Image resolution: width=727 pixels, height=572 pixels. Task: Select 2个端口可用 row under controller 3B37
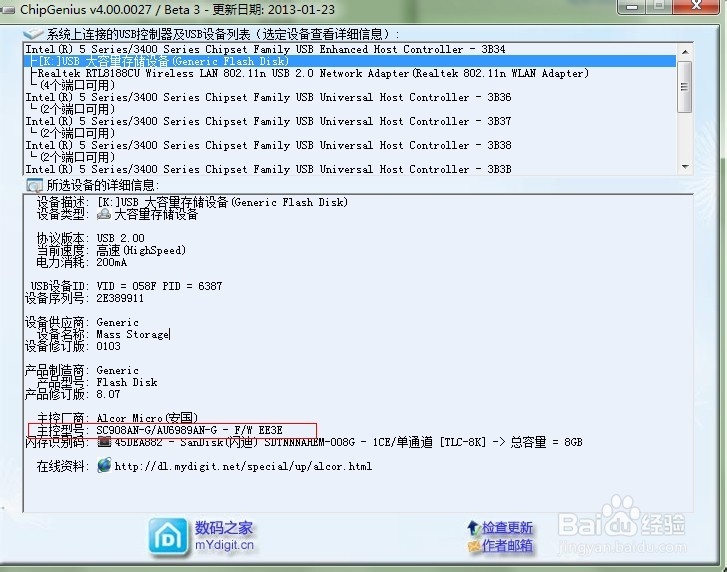350,133
